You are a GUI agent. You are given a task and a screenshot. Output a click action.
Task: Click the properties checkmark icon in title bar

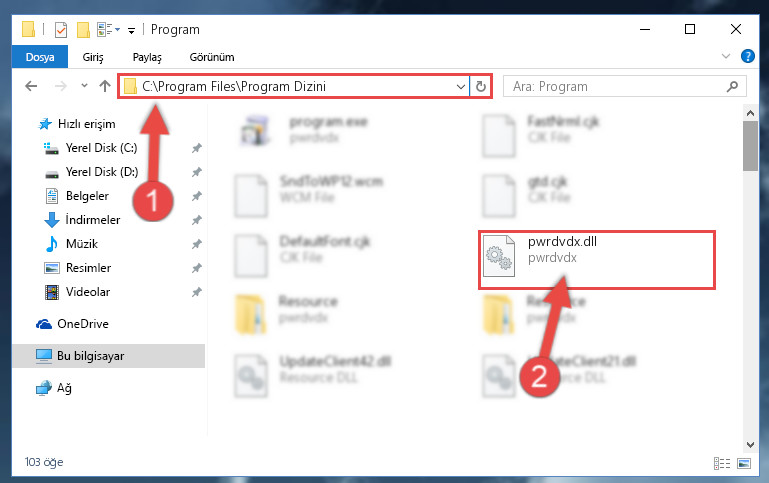coord(61,30)
